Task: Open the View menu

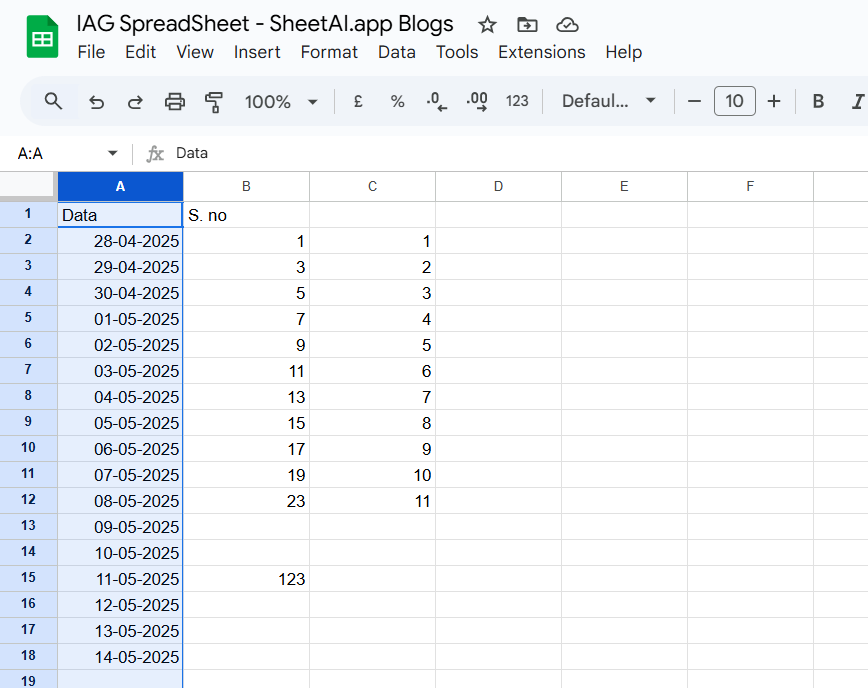Action: coord(195,52)
